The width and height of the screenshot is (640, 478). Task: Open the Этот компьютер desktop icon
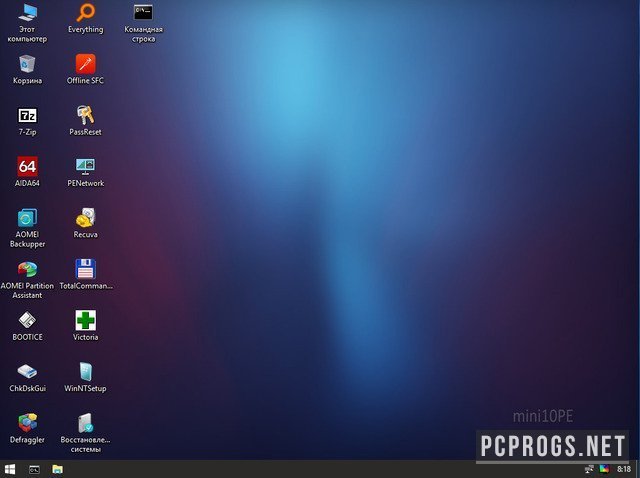(x=27, y=23)
